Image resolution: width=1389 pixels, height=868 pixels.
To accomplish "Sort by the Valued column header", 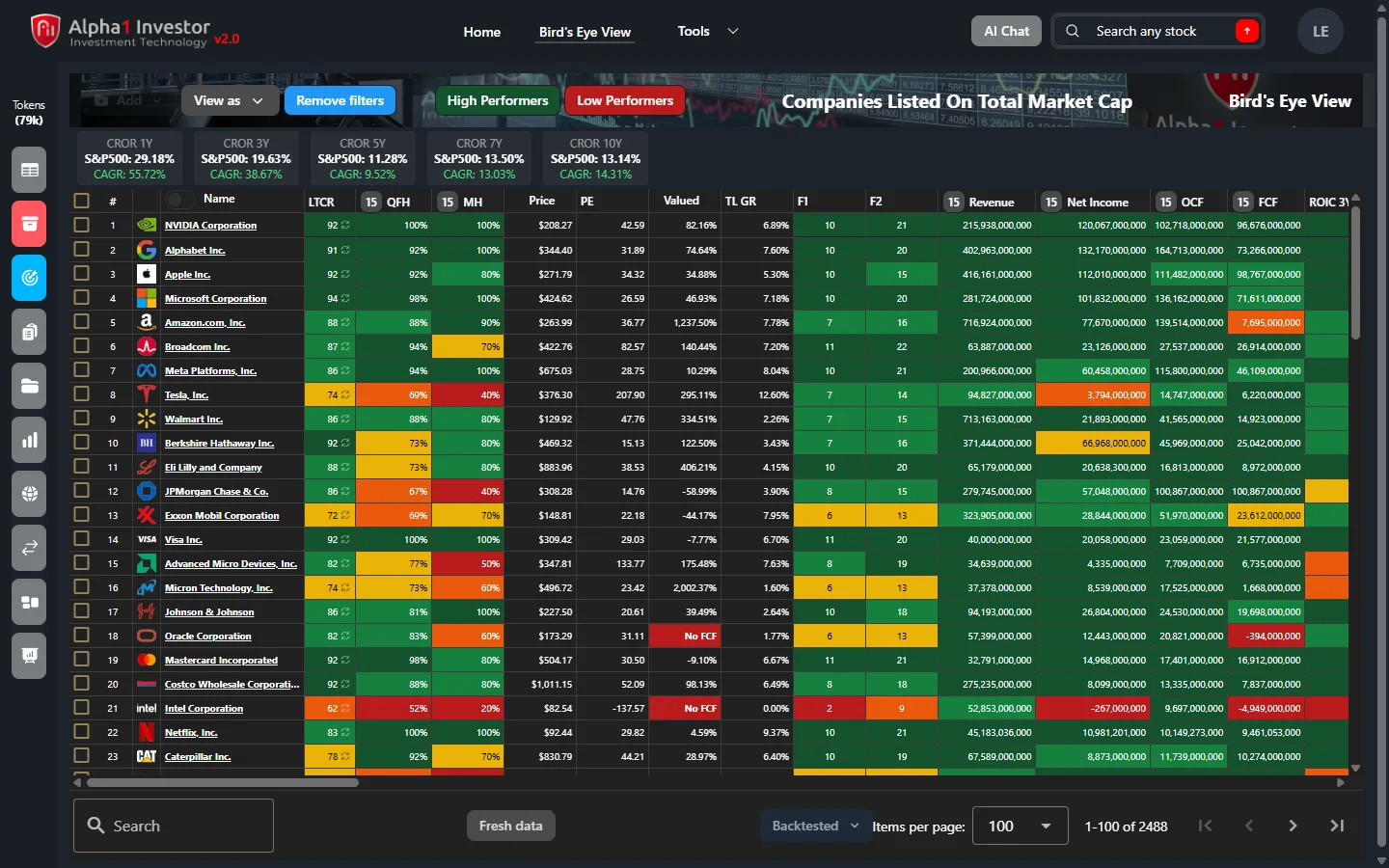I will 681,201.
